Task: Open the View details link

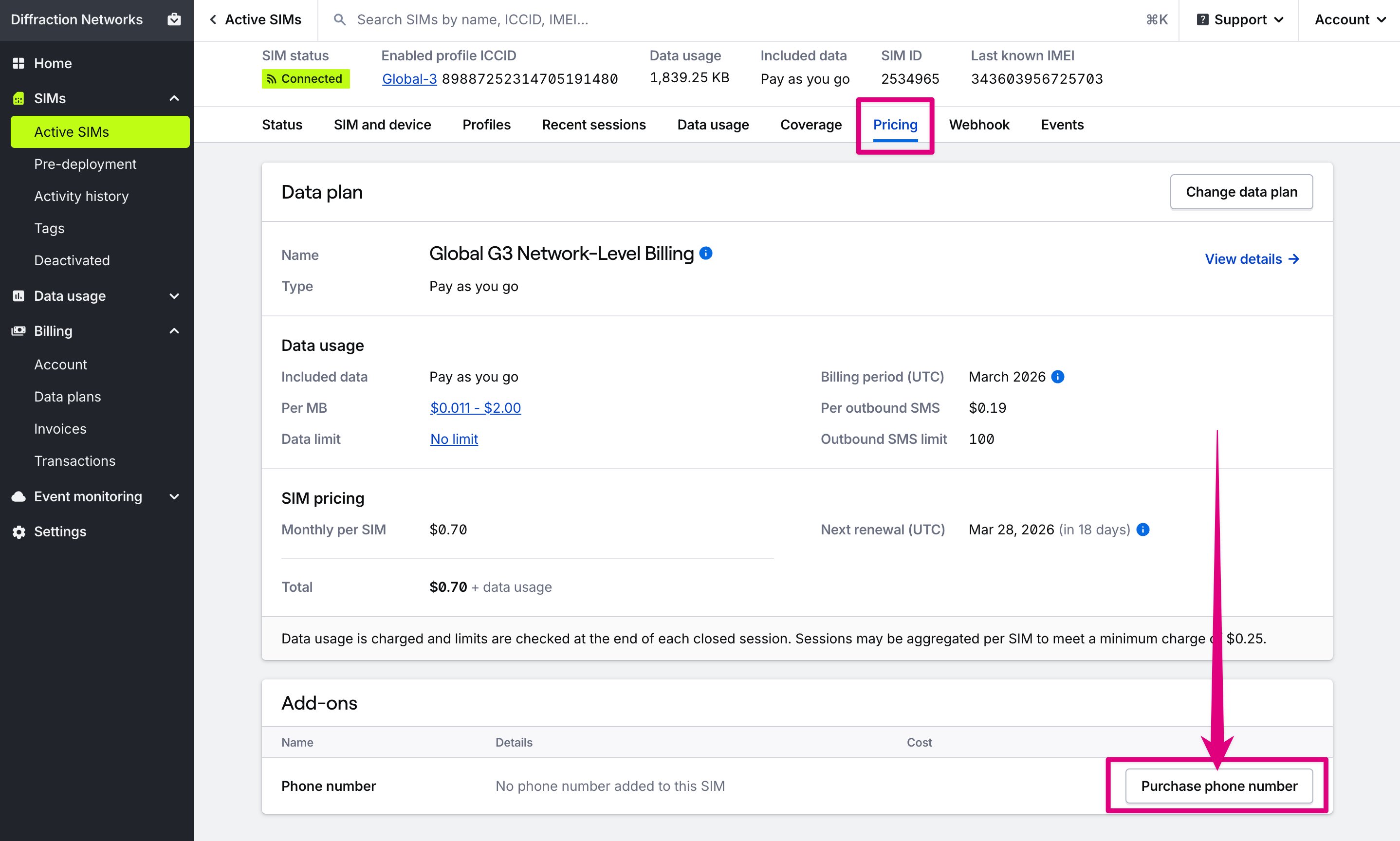Action: pos(1252,259)
